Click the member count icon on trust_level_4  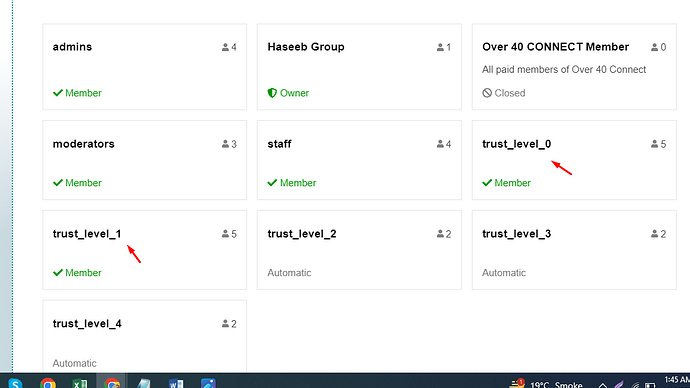(x=225, y=324)
